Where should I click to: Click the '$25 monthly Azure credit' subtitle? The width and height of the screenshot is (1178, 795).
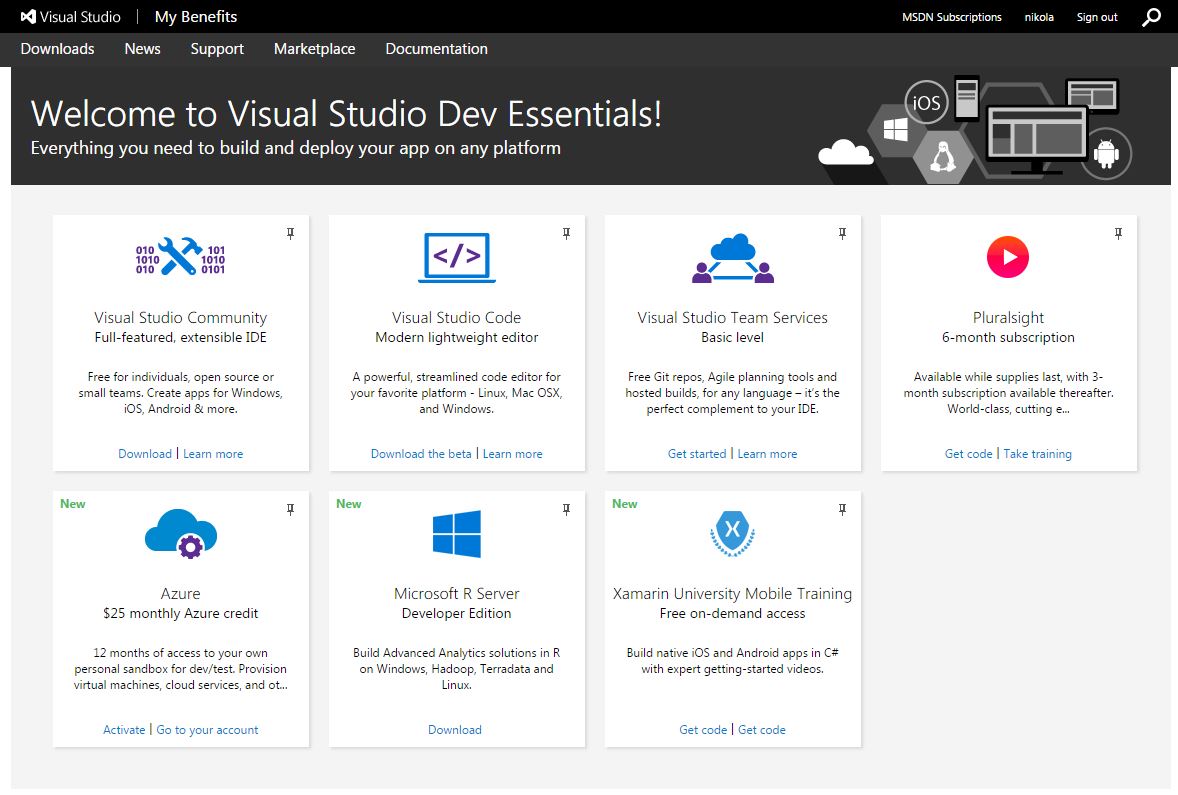[x=180, y=613]
